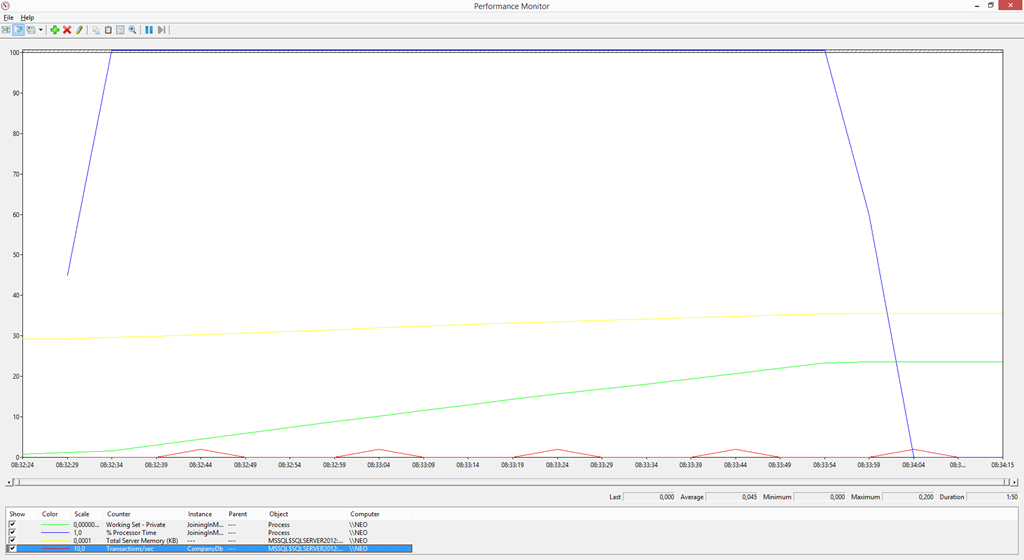Viewport: 1024px width, 560px height.
Task: Select the Transactions/sec counter row
Action: [x=130, y=549]
